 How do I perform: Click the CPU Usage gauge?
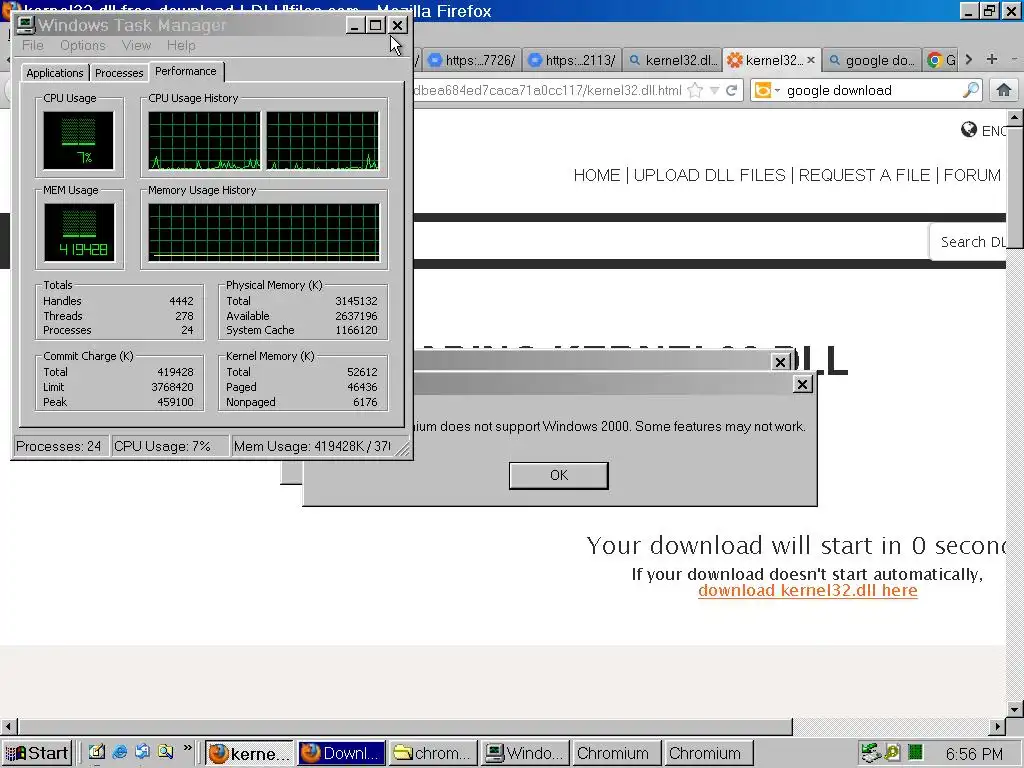coord(78,140)
